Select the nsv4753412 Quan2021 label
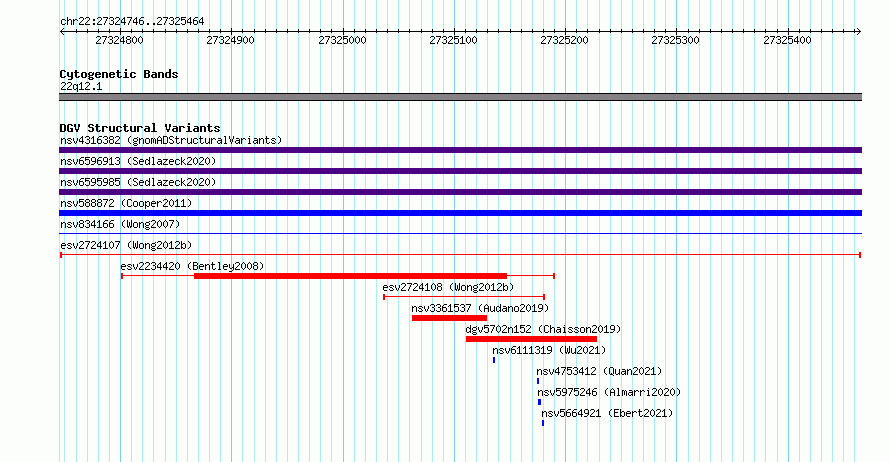Screen dimensions: 890x462 (x=599, y=371)
